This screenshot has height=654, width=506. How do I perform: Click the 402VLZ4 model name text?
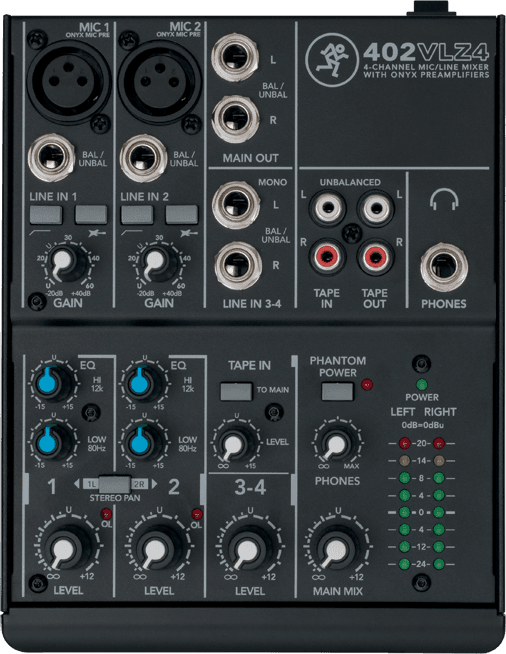tap(425, 53)
